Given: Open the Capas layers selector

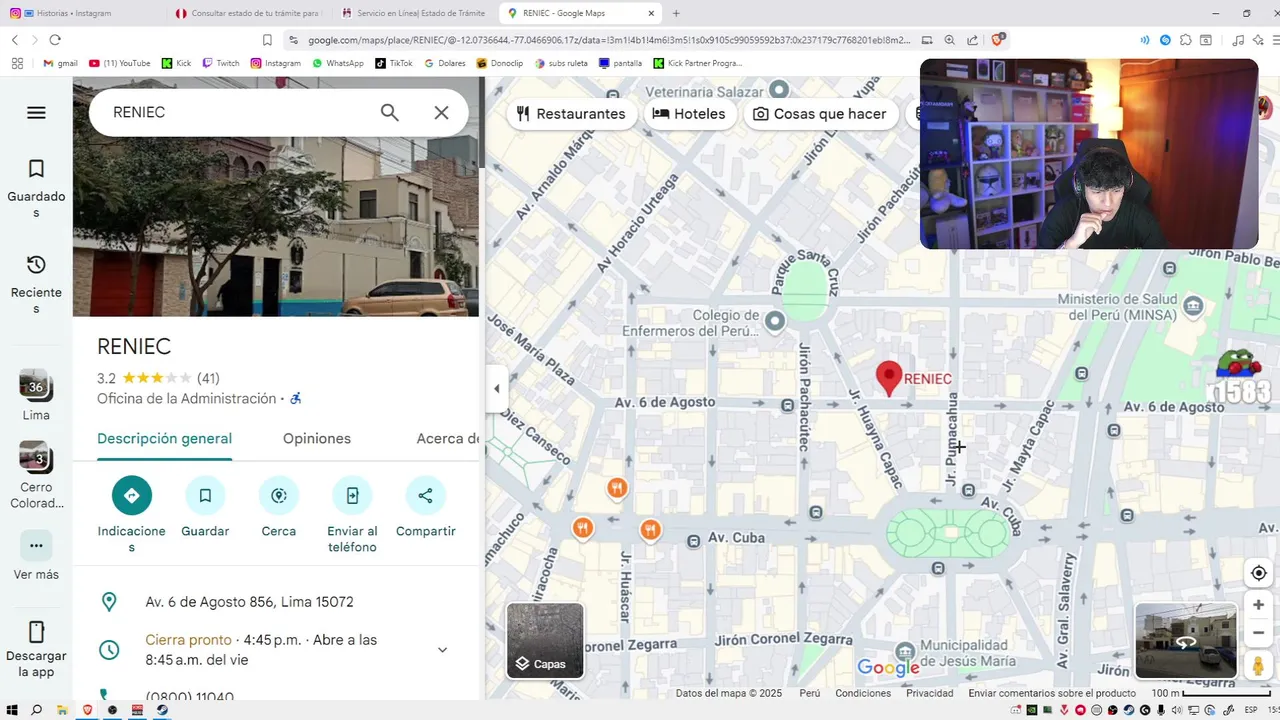Looking at the screenshot, I should click(x=545, y=641).
